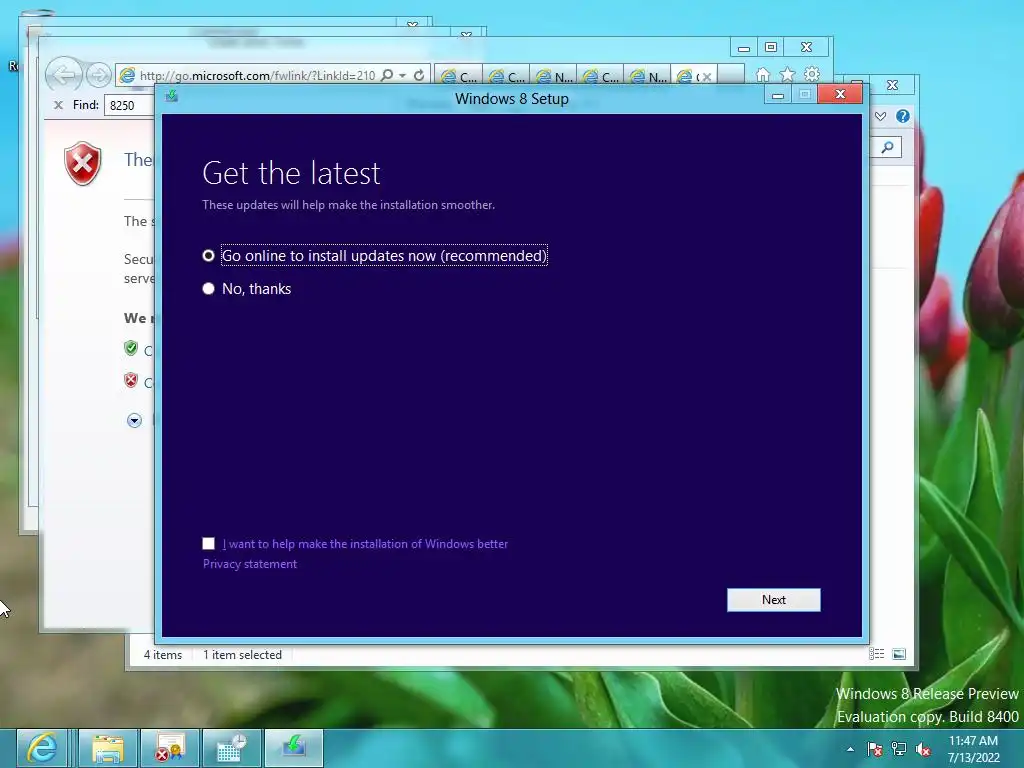Open File Explorer Help question mark
The width and height of the screenshot is (1024, 768).
pos(903,116)
